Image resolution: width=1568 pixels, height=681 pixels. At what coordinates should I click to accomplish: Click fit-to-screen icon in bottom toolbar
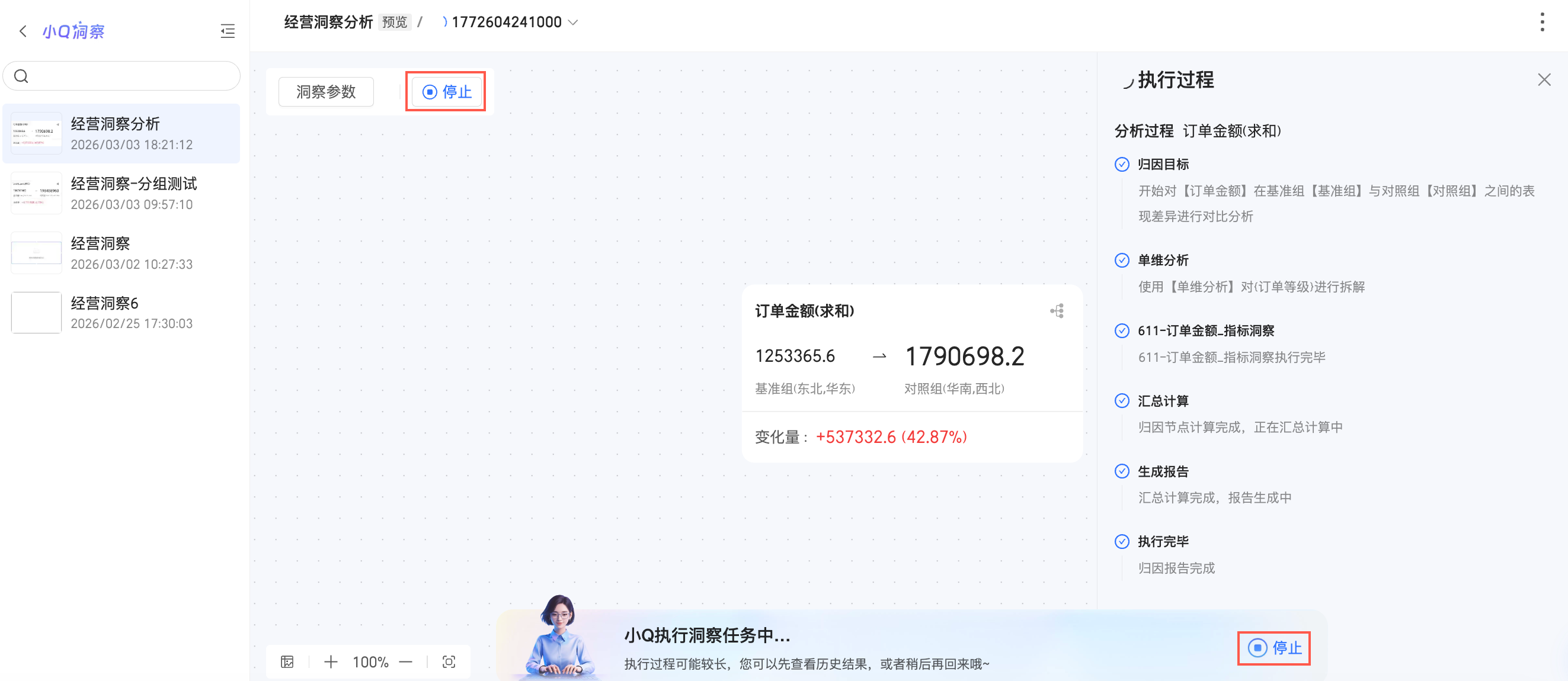point(449,661)
